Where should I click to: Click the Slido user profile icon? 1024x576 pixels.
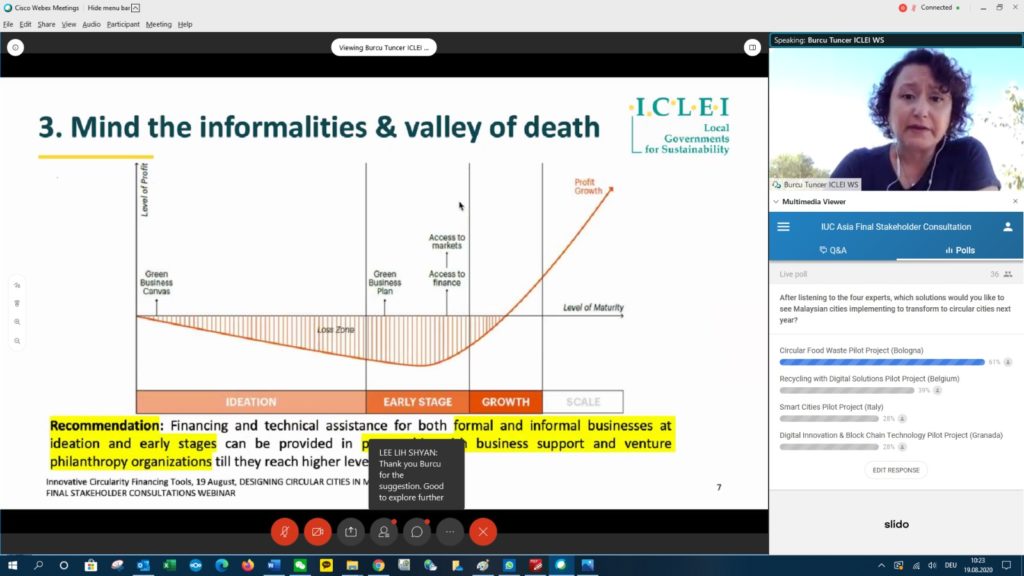click(1008, 227)
